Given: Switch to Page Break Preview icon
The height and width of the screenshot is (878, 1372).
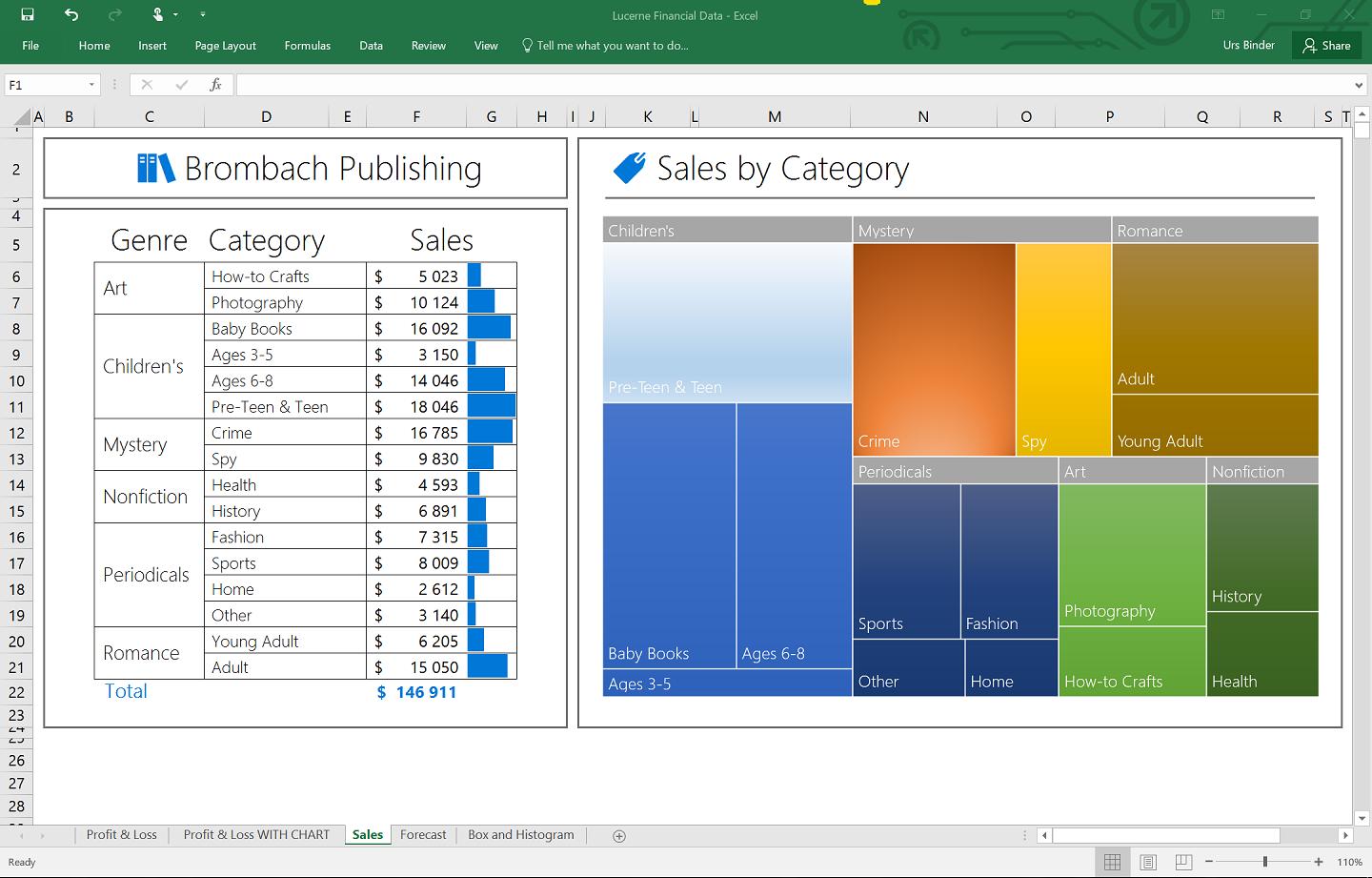Looking at the screenshot, I should [x=1183, y=862].
